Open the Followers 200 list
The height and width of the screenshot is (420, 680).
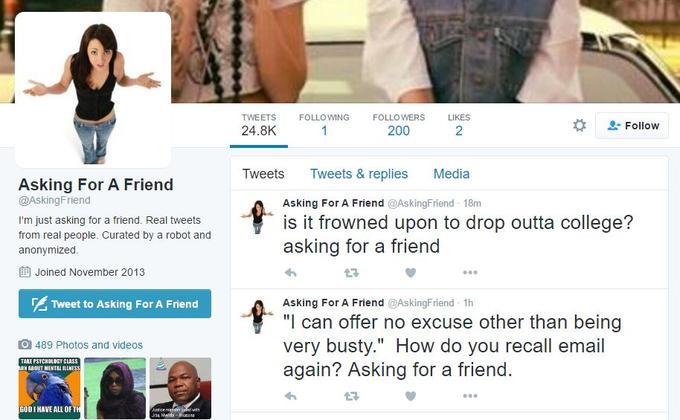coord(399,125)
